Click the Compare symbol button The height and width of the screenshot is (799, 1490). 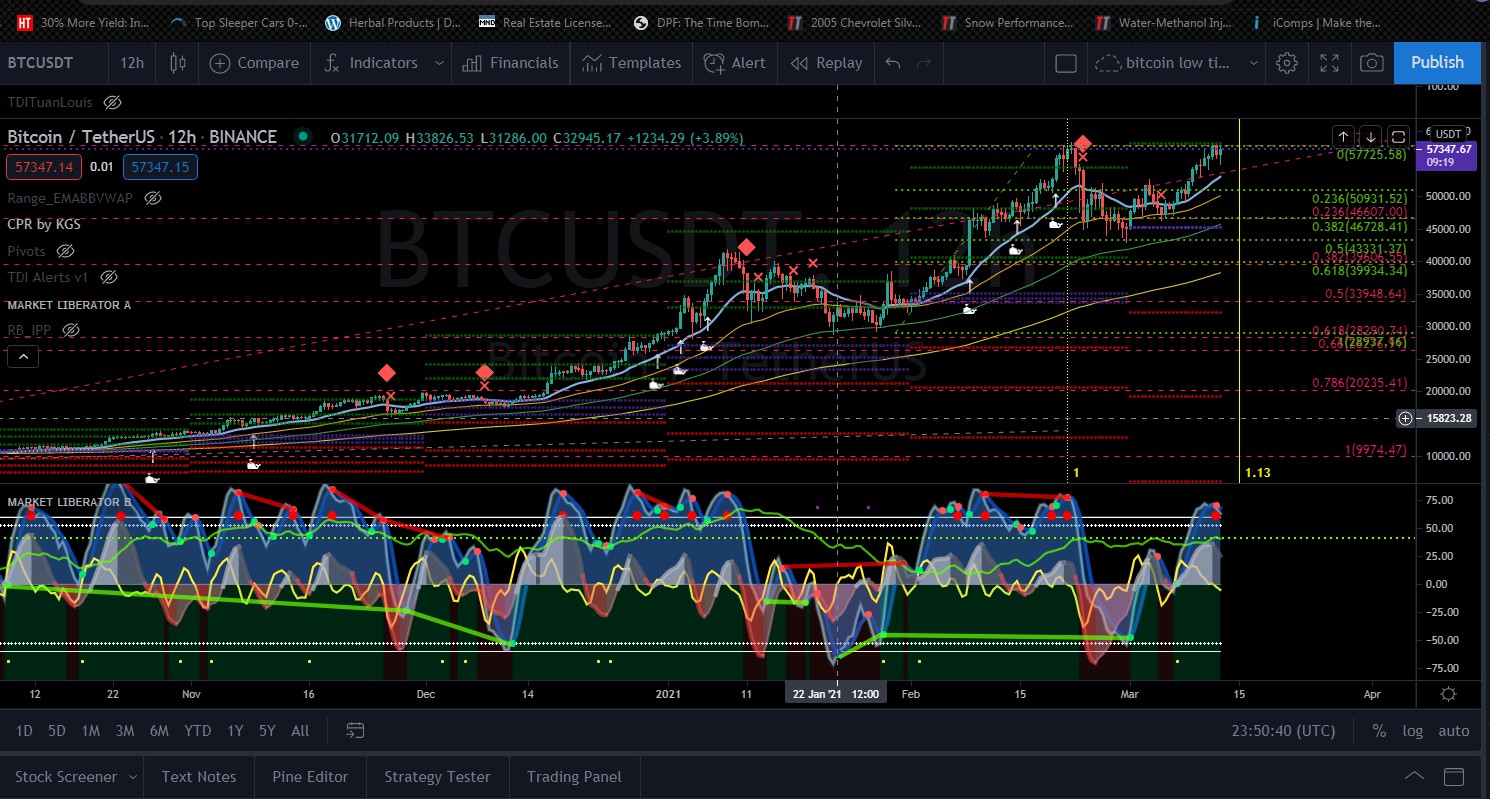coord(255,63)
